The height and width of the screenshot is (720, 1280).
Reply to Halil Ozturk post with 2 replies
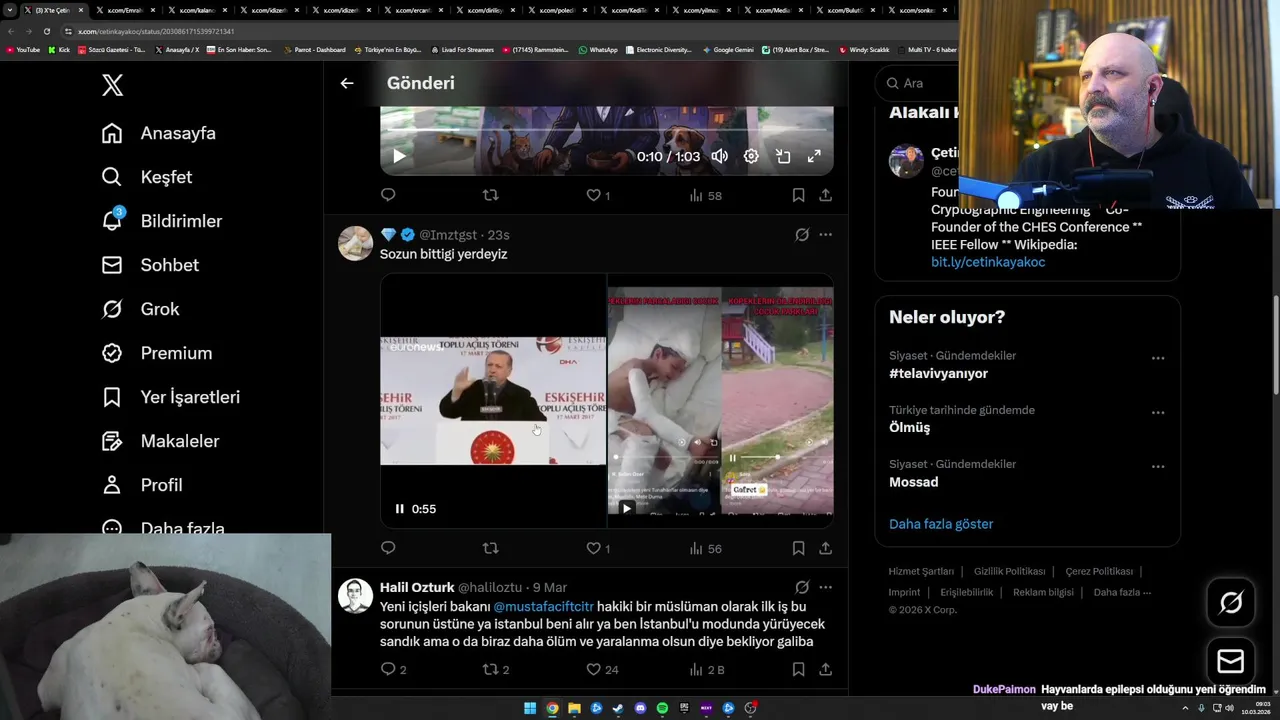393,669
